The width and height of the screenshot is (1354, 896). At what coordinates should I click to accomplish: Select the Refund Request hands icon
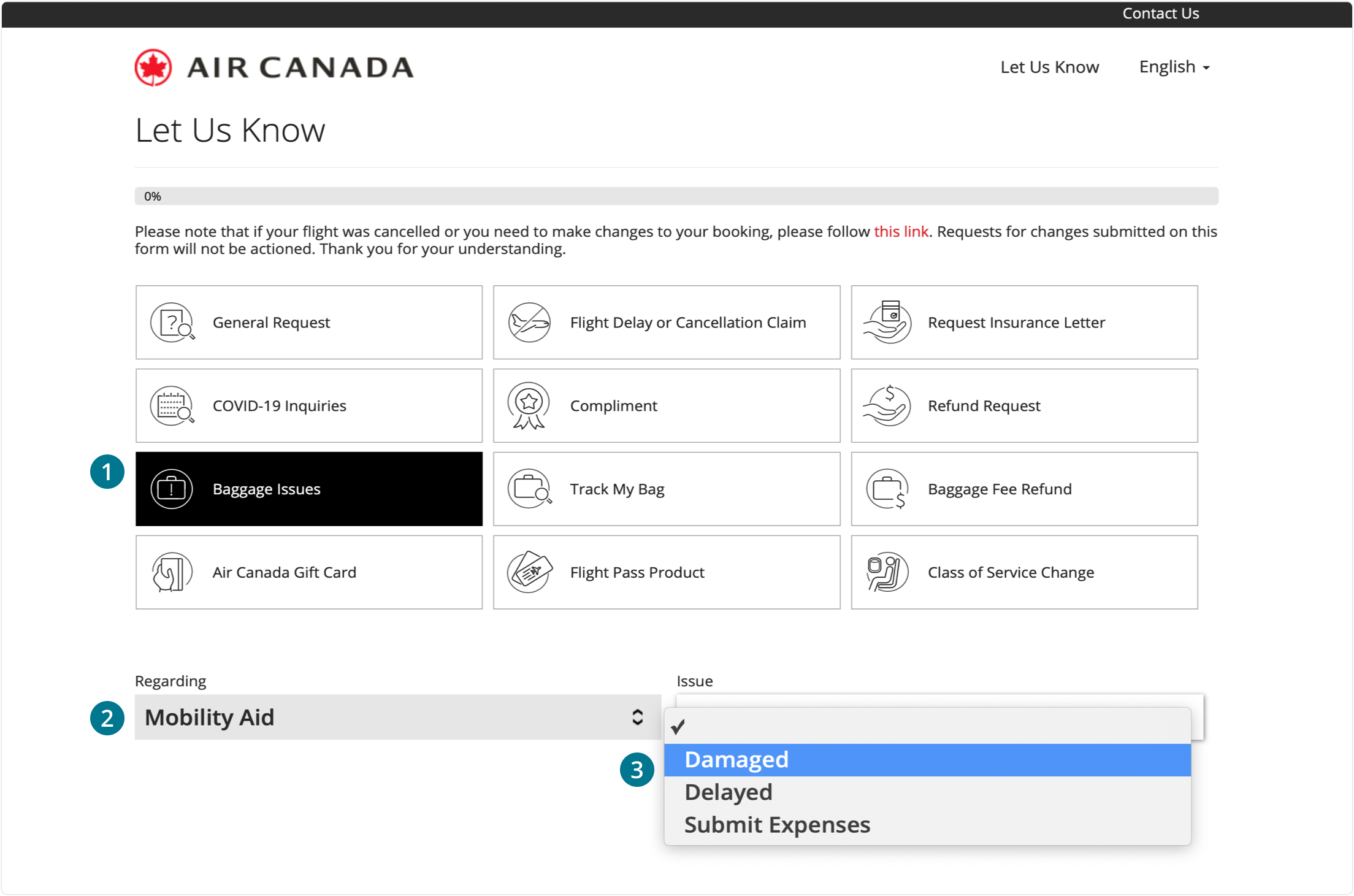click(885, 405)
